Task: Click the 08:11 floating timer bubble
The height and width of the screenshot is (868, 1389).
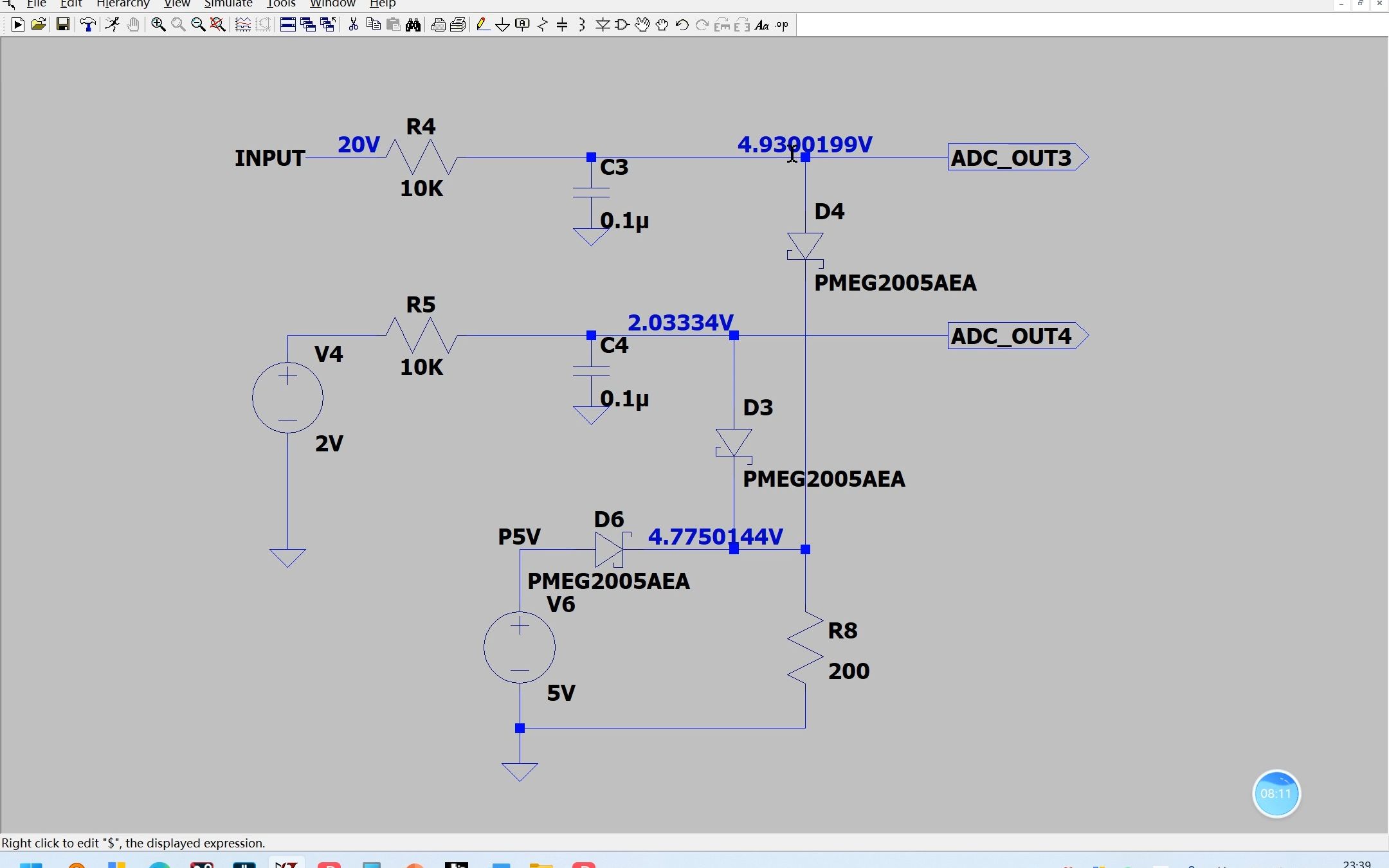Action: click(1276, 794)
